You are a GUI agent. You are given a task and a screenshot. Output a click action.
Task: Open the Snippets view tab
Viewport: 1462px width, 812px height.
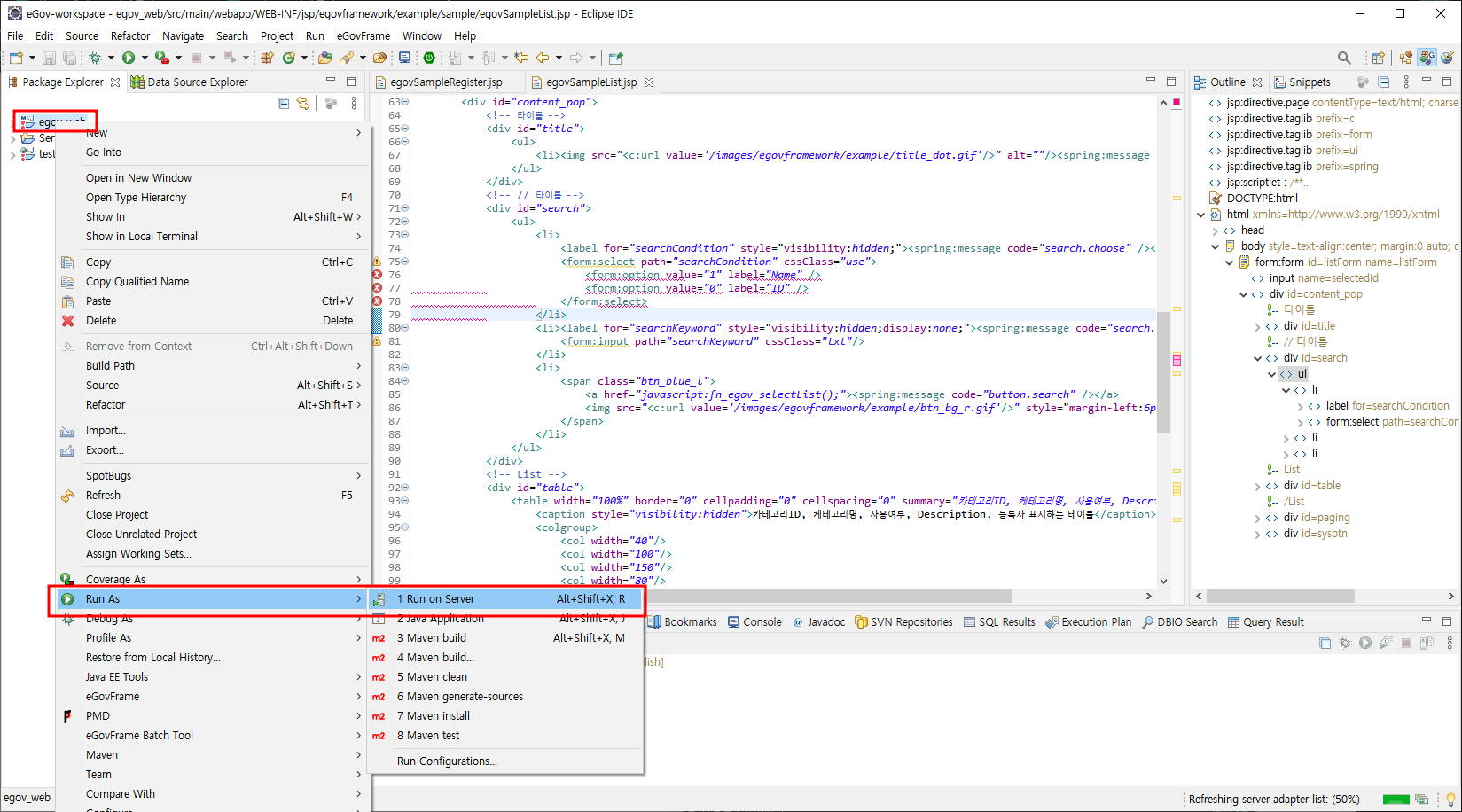point(1302,82)
